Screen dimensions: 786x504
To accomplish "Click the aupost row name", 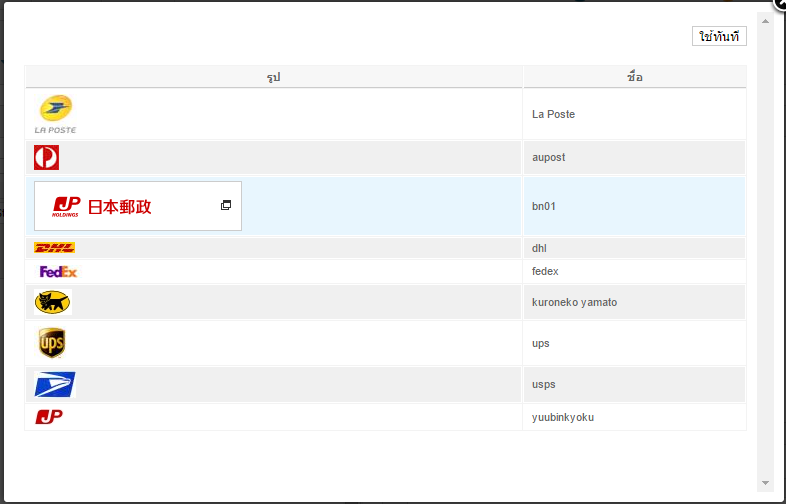I will pos(549,157).
